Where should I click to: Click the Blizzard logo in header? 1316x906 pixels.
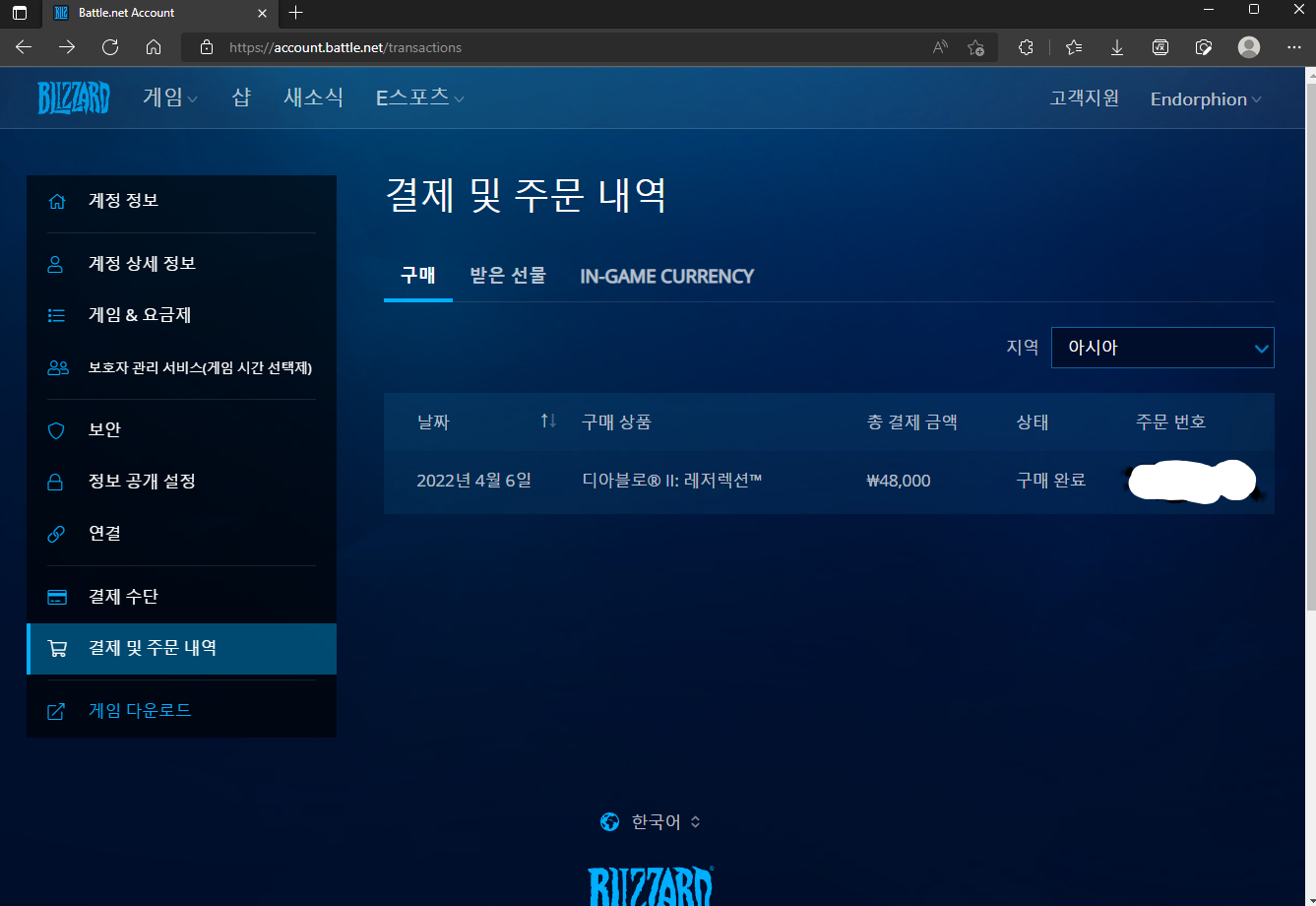pyautogui.click(x=74, y=97)
